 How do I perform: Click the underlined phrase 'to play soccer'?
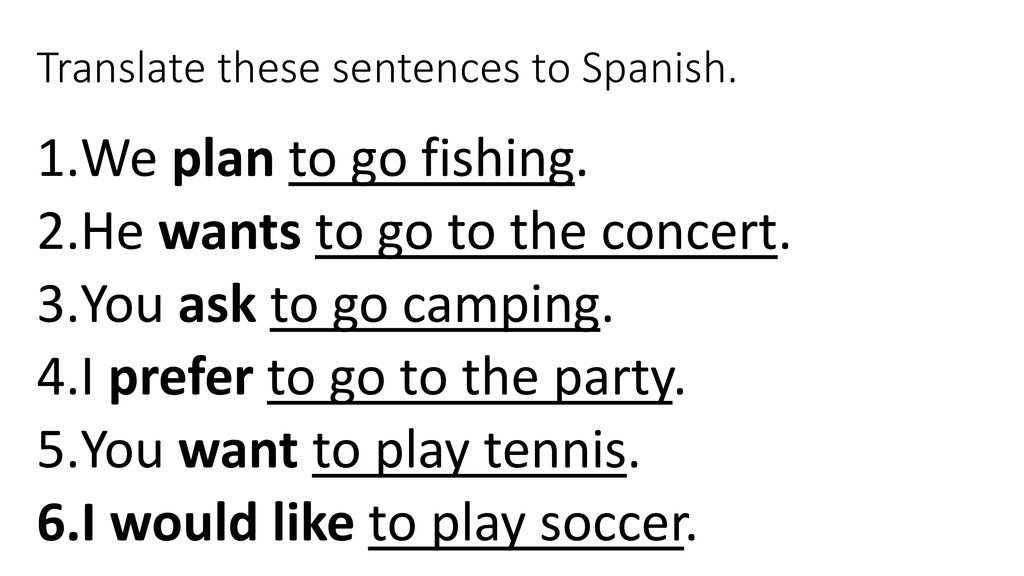point(526,526)
